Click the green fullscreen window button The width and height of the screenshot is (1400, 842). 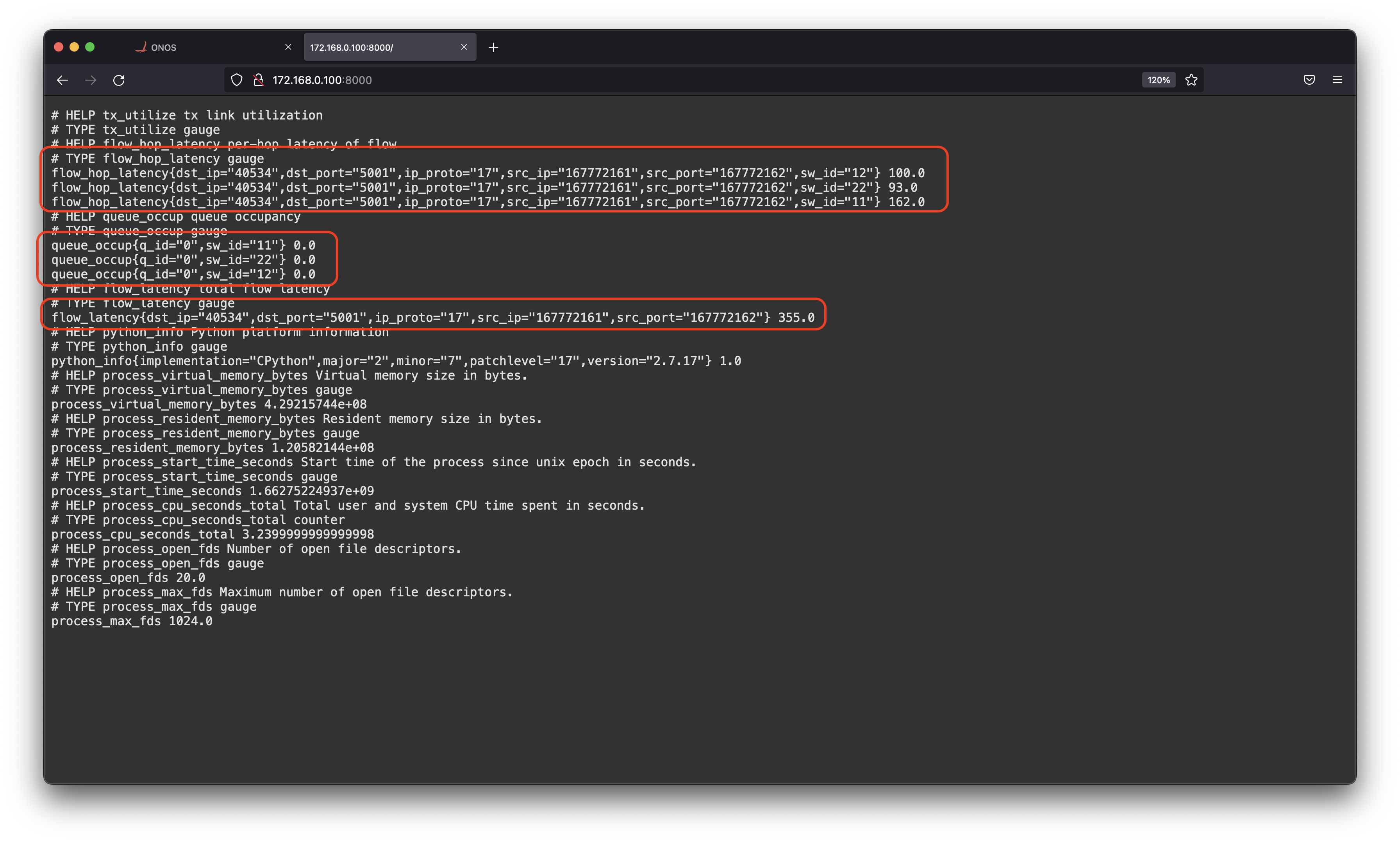click(90, 47)
